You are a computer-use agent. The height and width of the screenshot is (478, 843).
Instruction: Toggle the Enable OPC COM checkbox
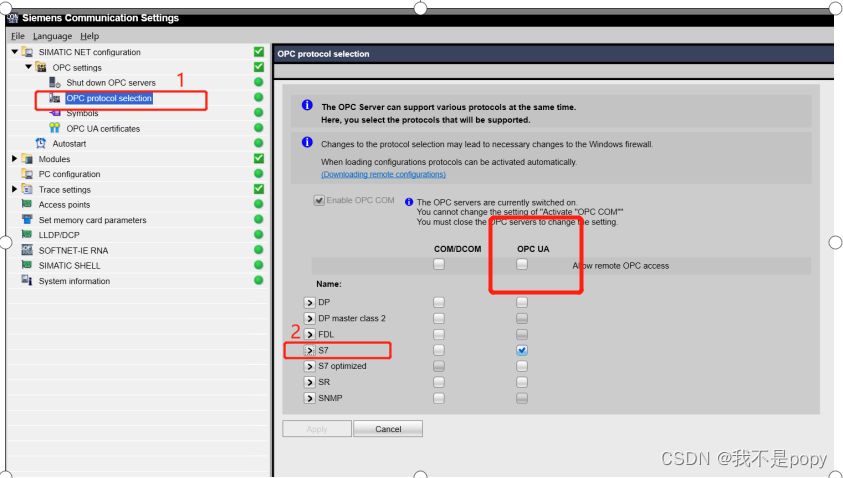(319, 201)
